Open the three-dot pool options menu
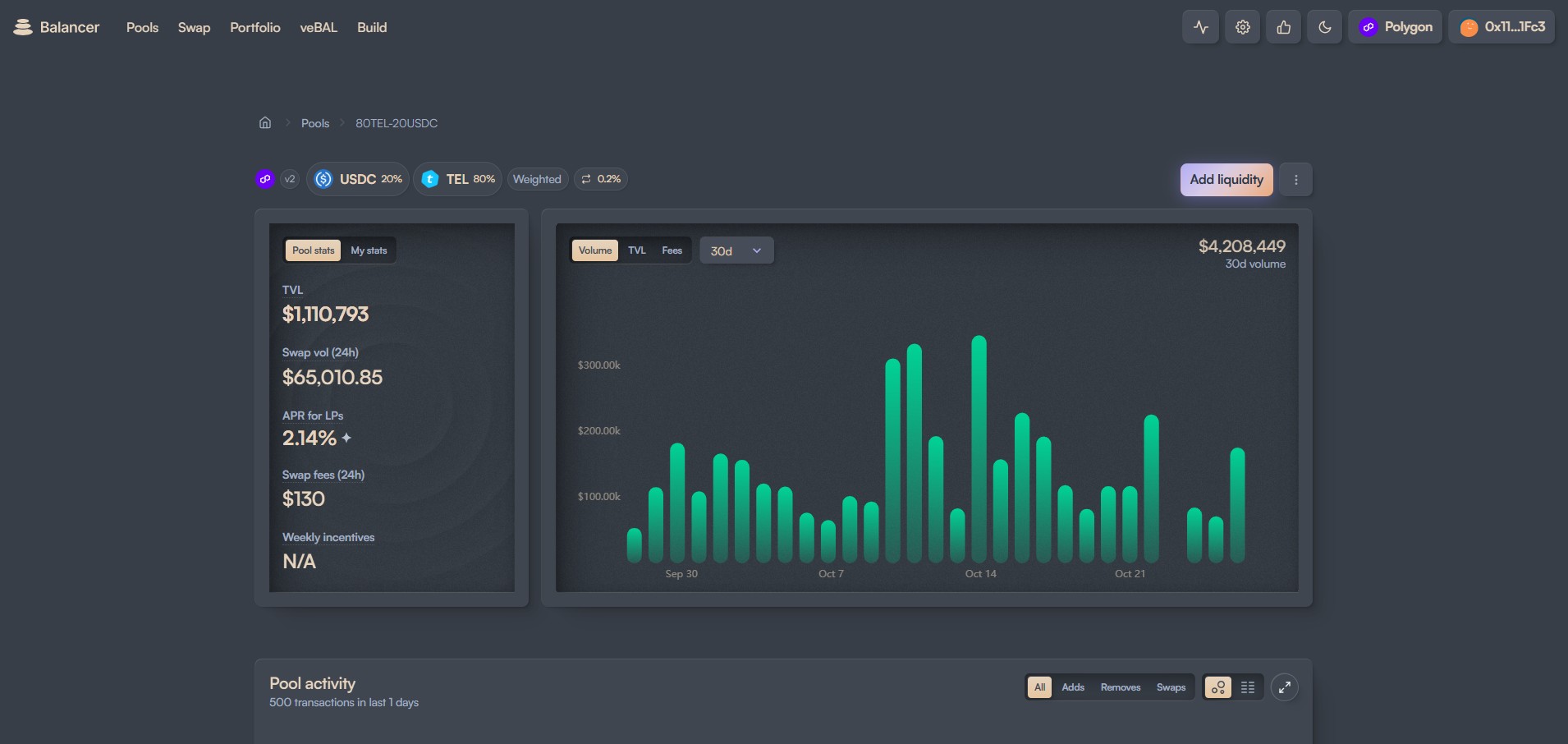Viewport: 1568px width, 744px height. click(1295, 180)
